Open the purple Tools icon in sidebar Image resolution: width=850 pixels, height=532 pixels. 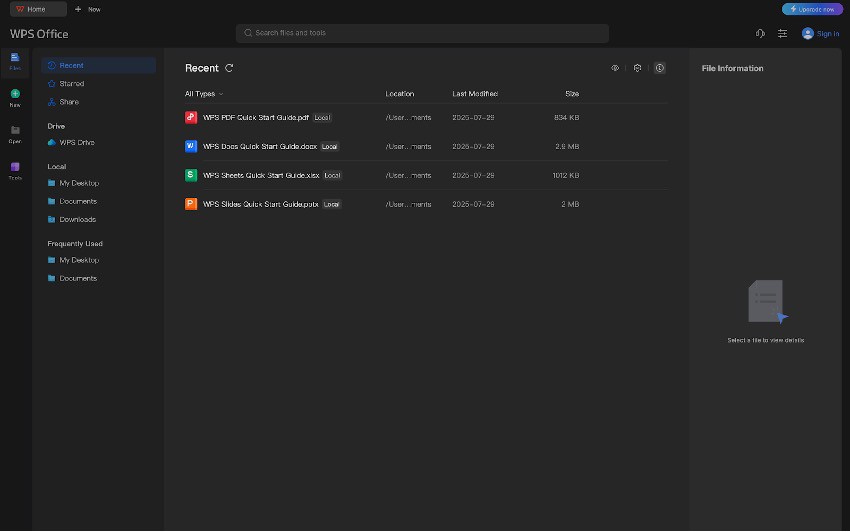point(15,166)
